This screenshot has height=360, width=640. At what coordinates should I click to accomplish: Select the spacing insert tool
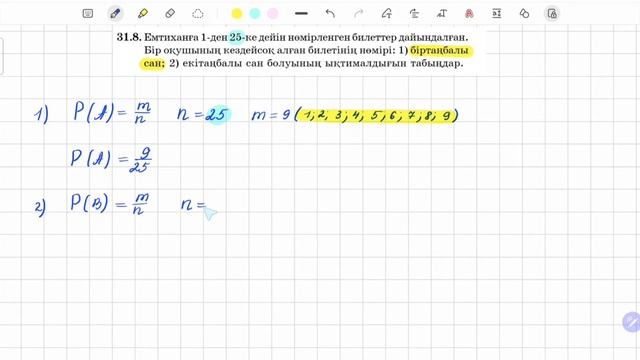click(497, 13)
